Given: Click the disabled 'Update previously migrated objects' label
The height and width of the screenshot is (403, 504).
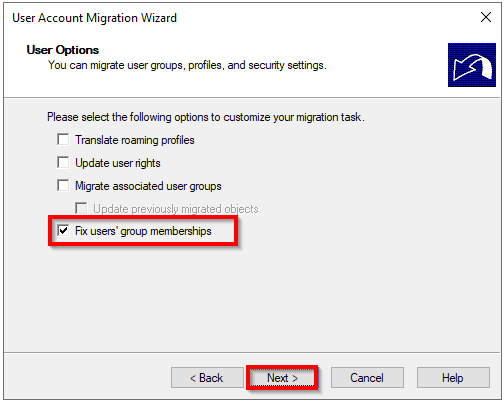Looking at the screenshot, I should pyautogui.click(x=176, y=209).
